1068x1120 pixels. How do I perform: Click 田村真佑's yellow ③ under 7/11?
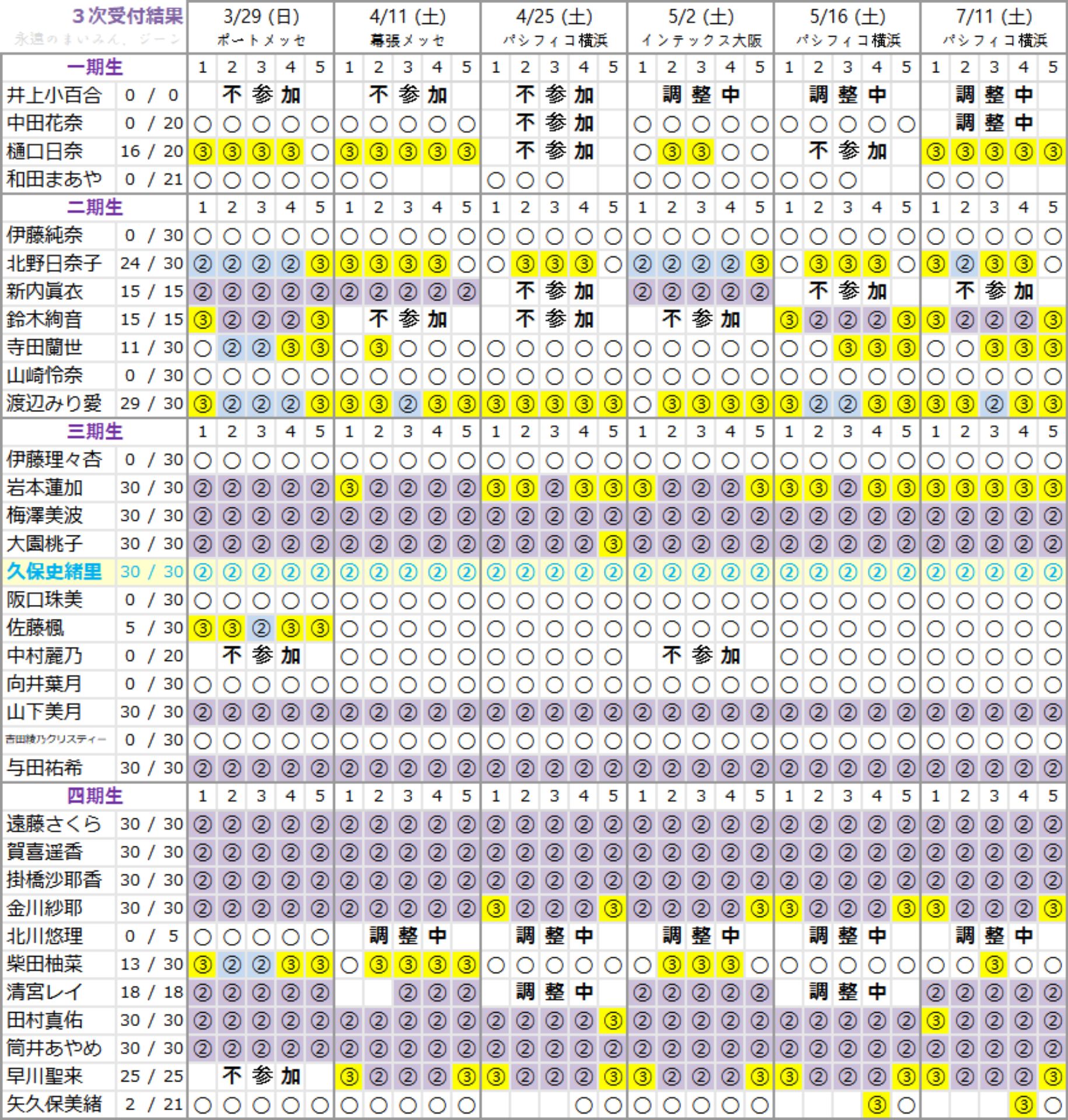tap(936, 1020)
